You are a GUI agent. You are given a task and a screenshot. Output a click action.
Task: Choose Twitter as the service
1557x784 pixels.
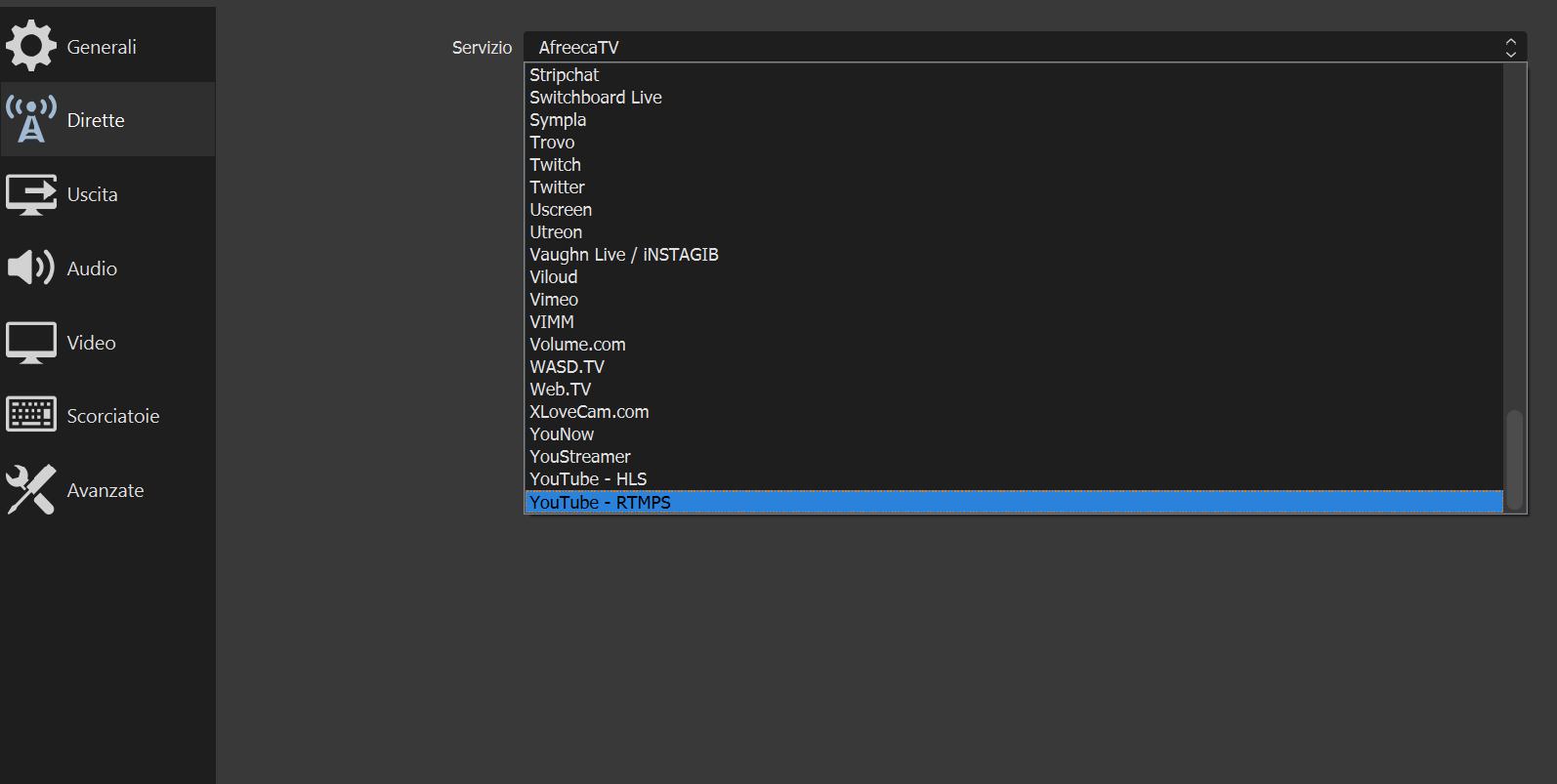1014,187
